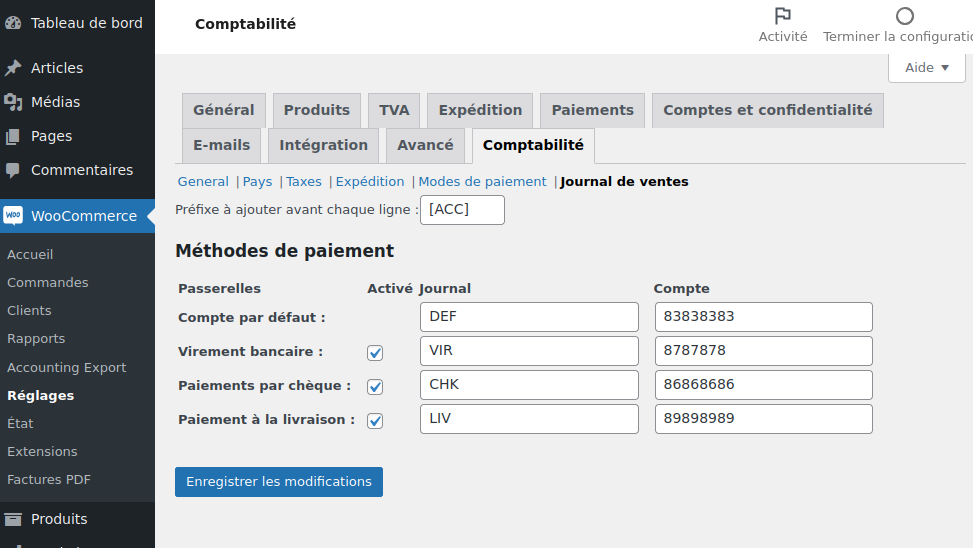This screenshot has height=548, width=973.
Task: Disable the Virement bancaire checkbox
Action: 375,352
